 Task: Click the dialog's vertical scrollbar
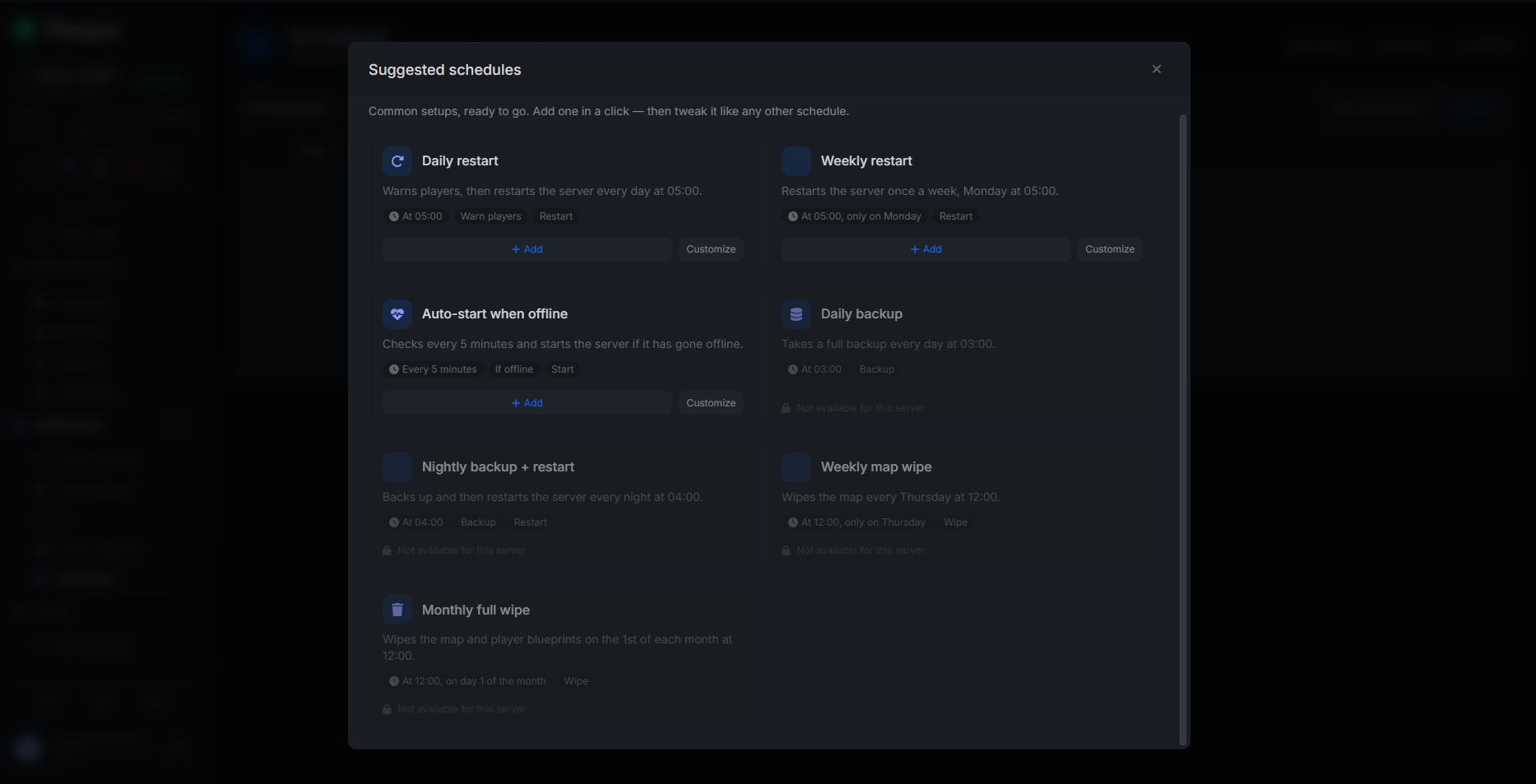point(1183,429)
